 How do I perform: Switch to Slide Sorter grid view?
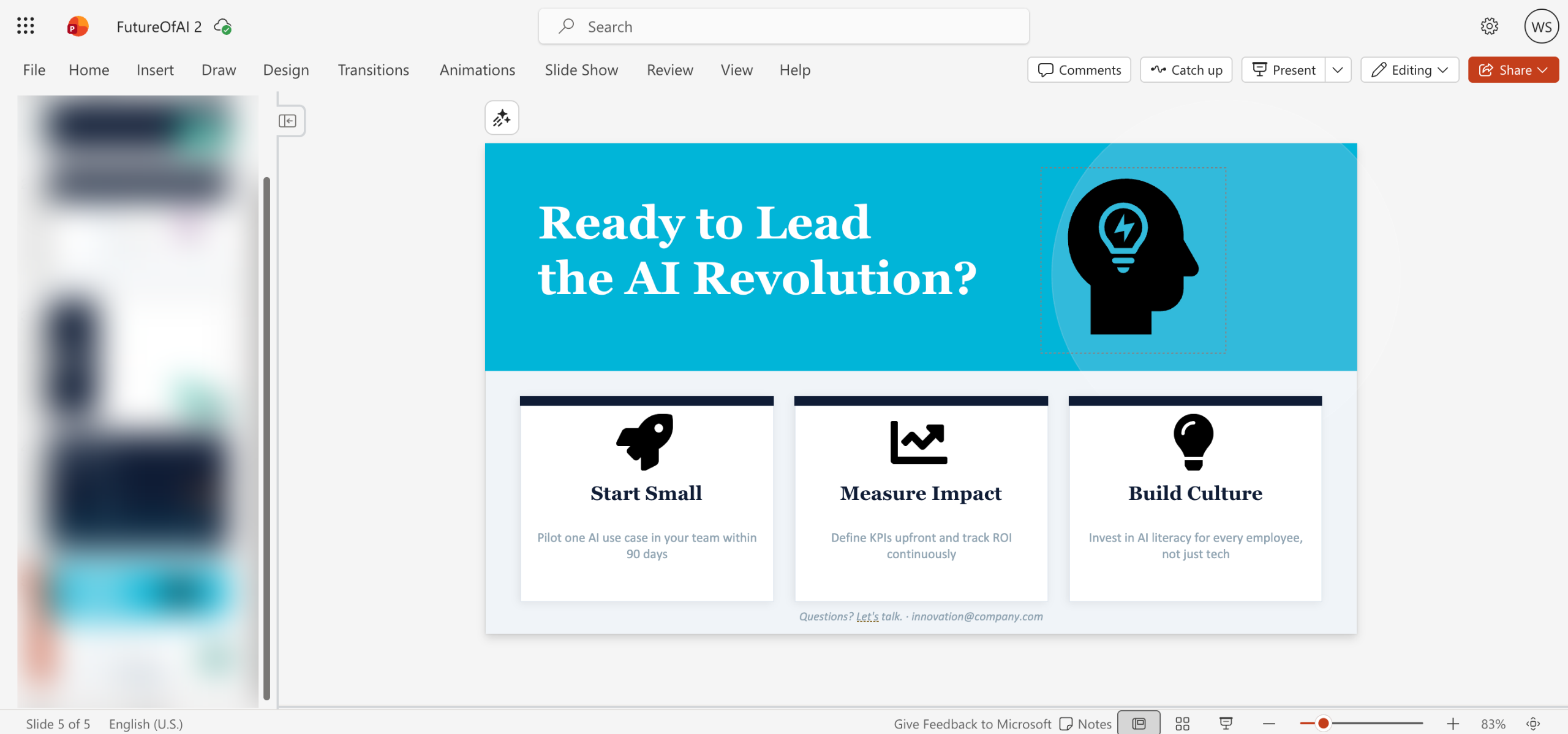coord(1182,724)
